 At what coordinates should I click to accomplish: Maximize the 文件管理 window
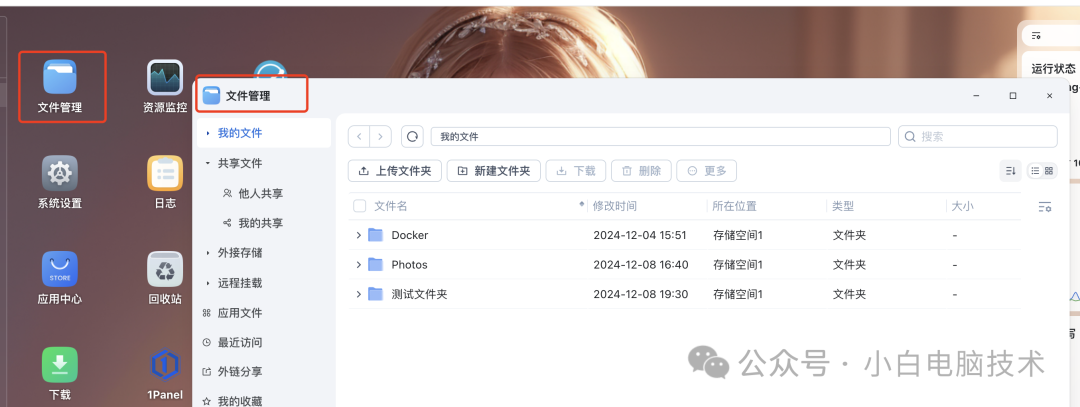pyautogui.click(x=1012, y=96)
